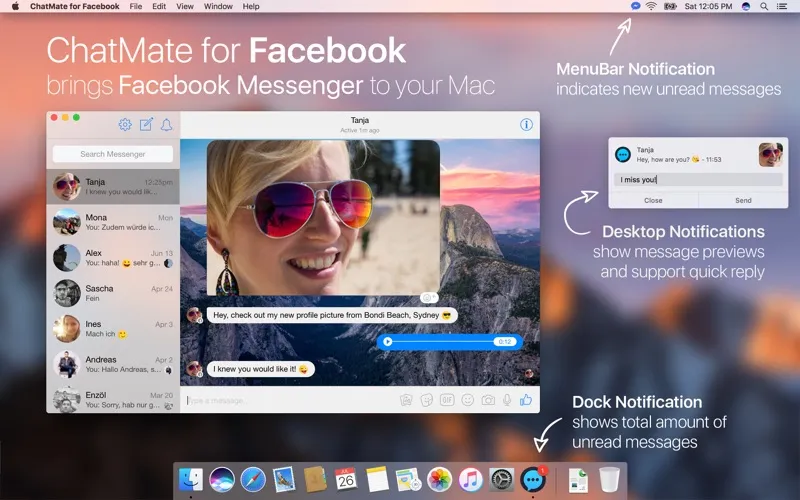
Task: Open iTunes in the Dock
Action: 470,480
